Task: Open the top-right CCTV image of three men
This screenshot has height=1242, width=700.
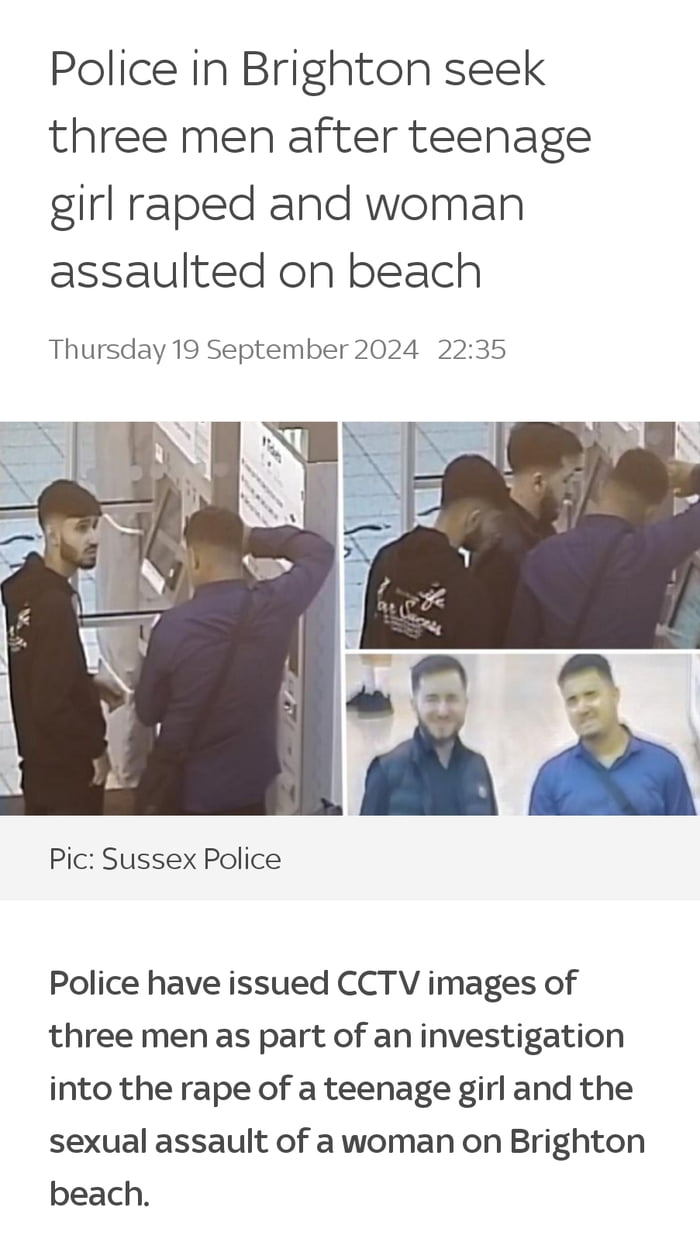Action: tap(522, 535)
